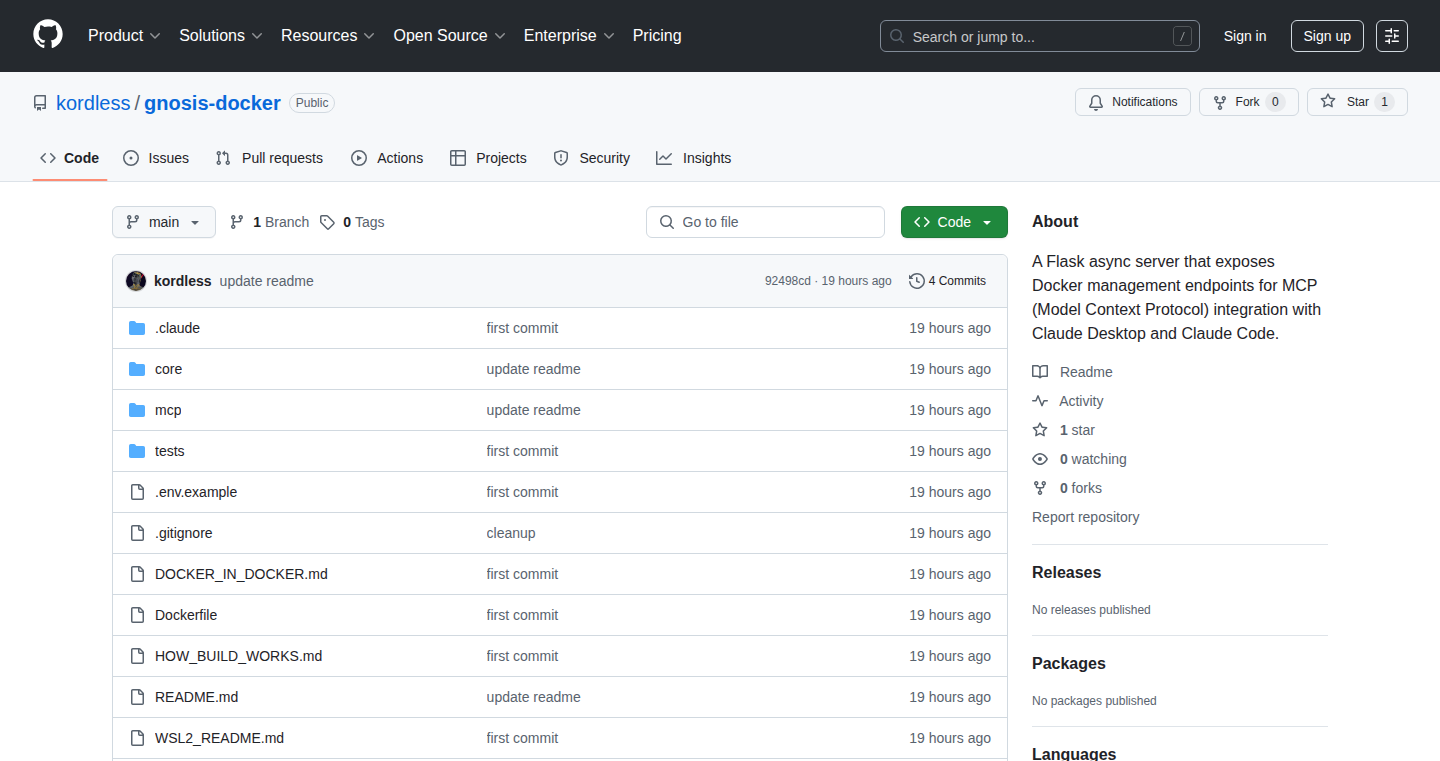Click the Report repository link
This screenshot has width=1440, height=761.
coord(1085,517)
